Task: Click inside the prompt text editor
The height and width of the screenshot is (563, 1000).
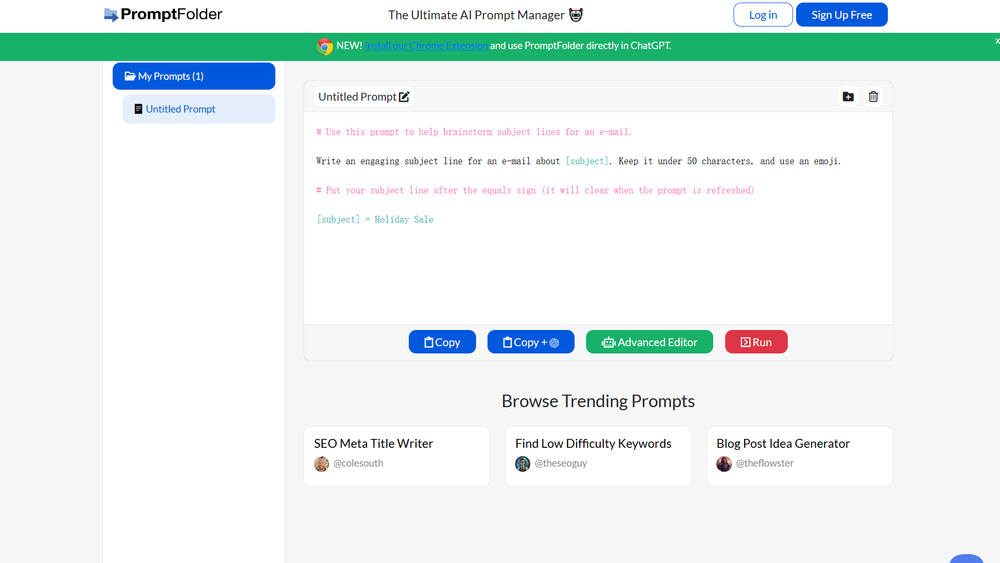Action: (x=598, y=218)
